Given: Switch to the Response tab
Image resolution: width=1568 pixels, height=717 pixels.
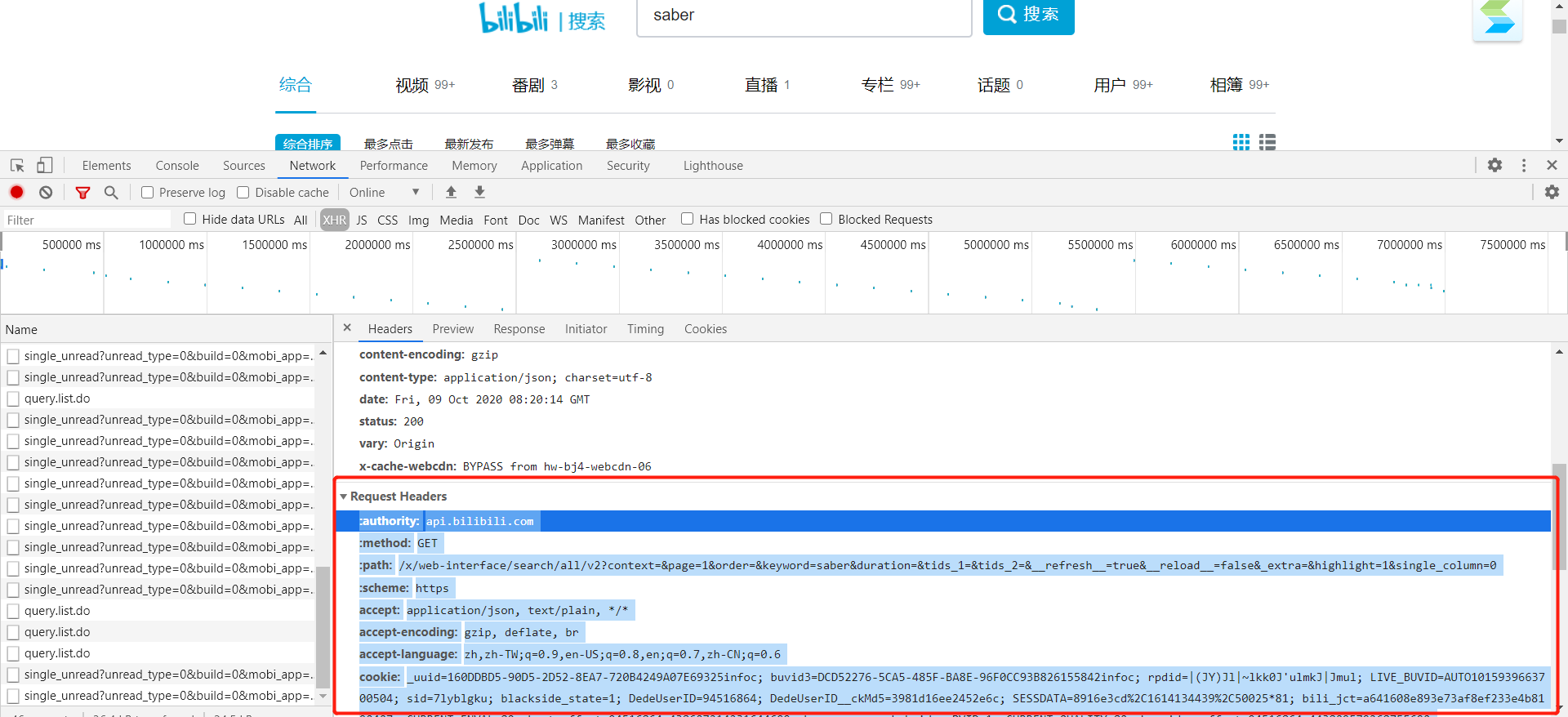Looking at the screenshot, I should click(x=519, y=329).
